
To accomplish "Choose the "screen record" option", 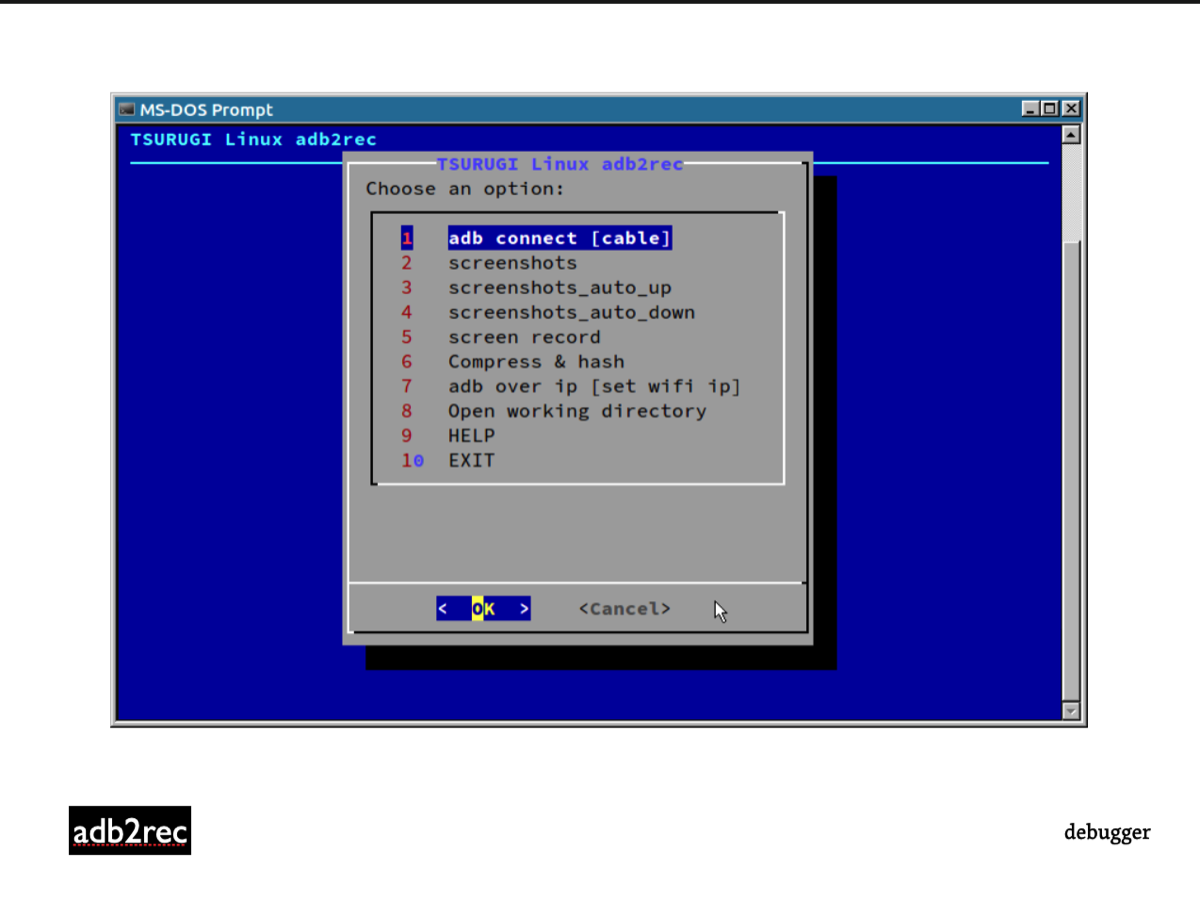I will tap(524, 337).
